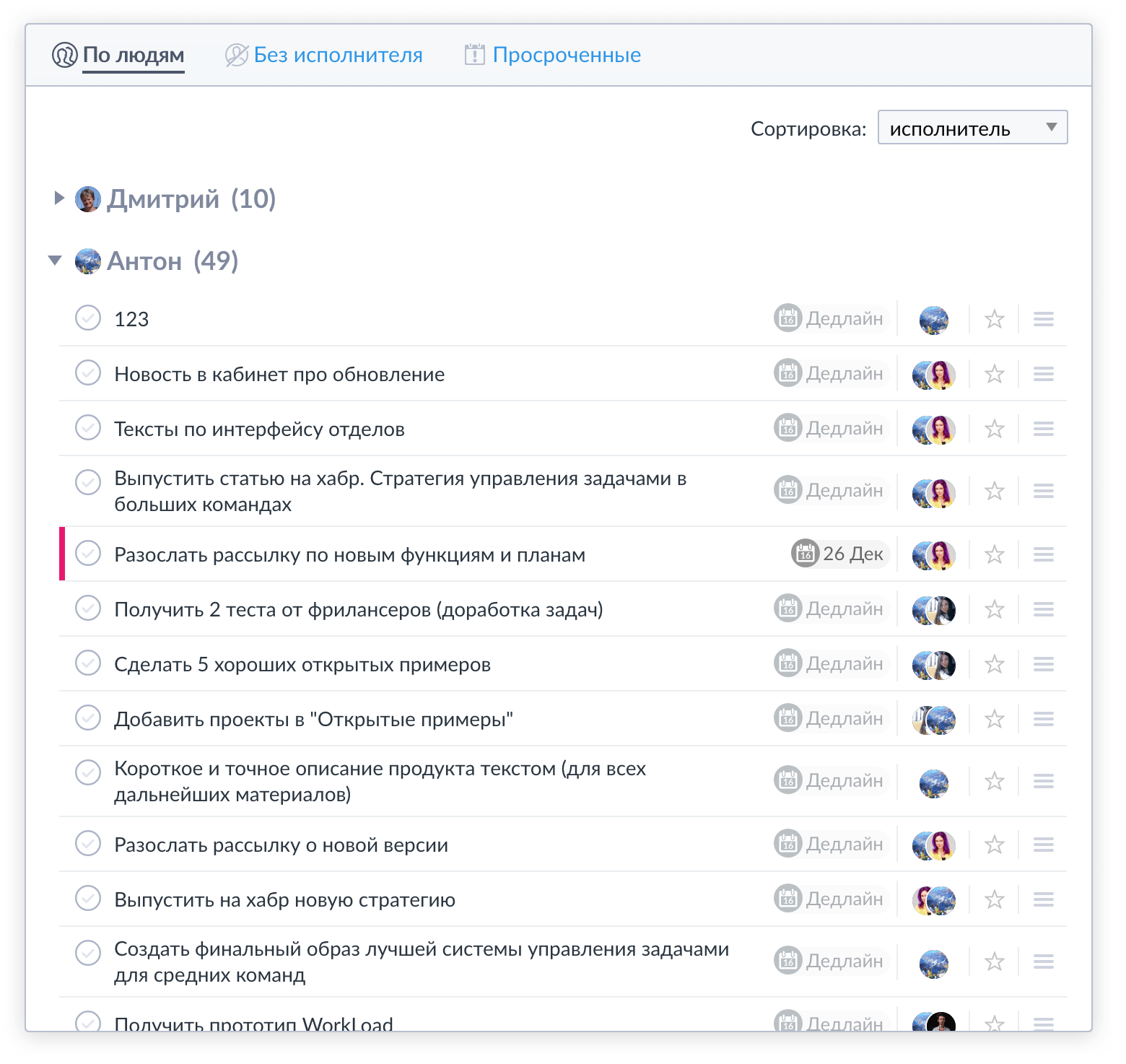Click assignee avatar on task '123'
The width and height of the screenshot is (1126, 1064).
pos(933,320)
